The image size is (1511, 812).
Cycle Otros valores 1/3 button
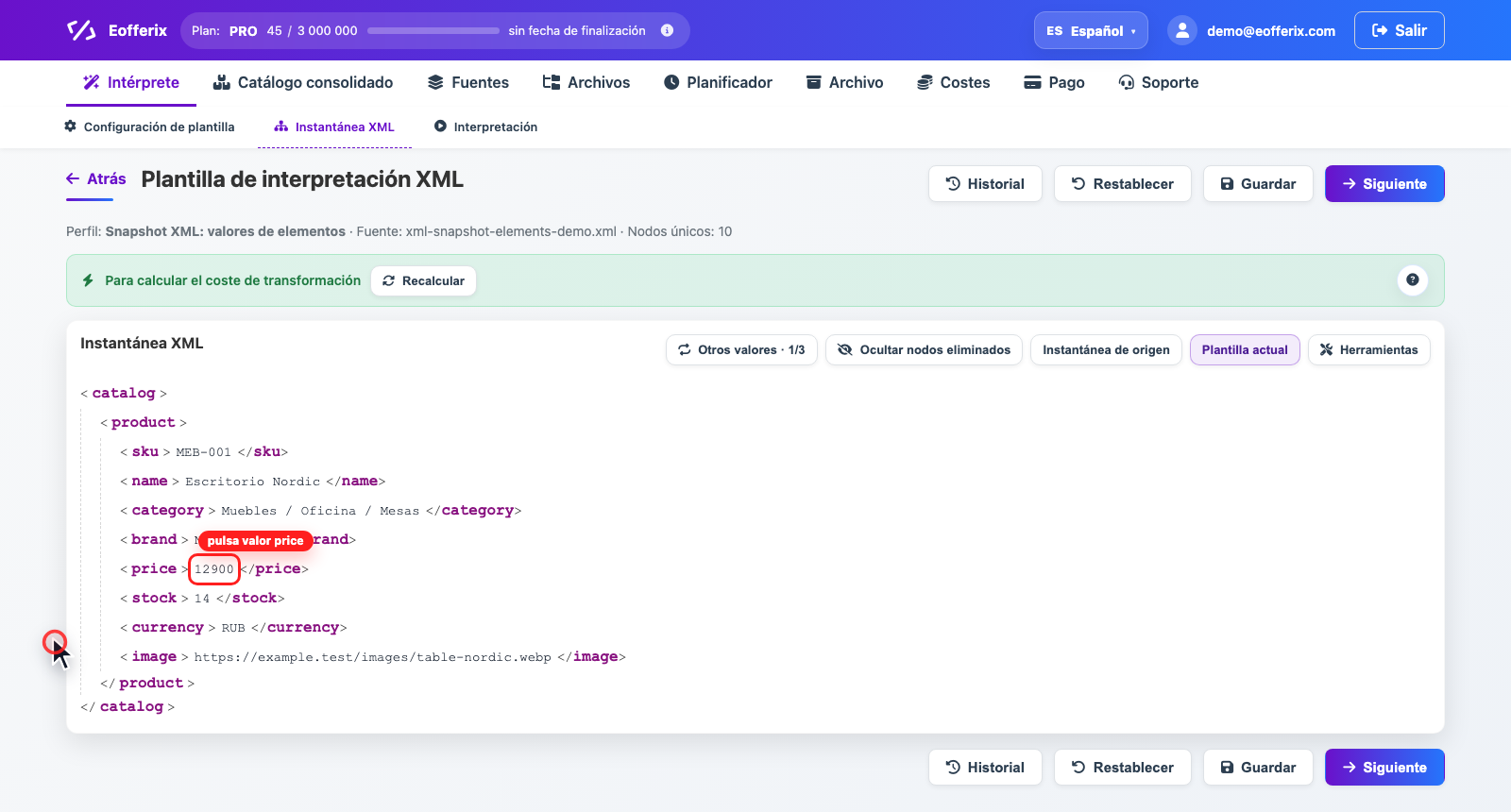[741, 349]
